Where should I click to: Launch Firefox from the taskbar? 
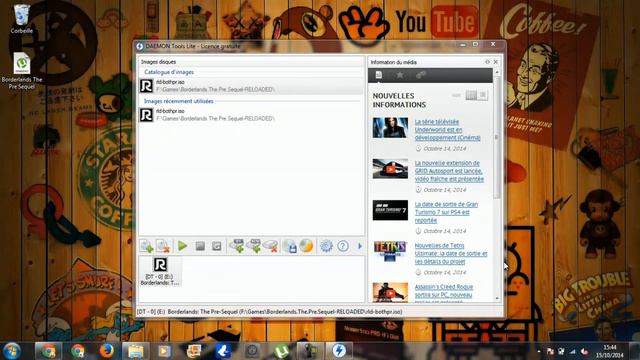[107, 351]
